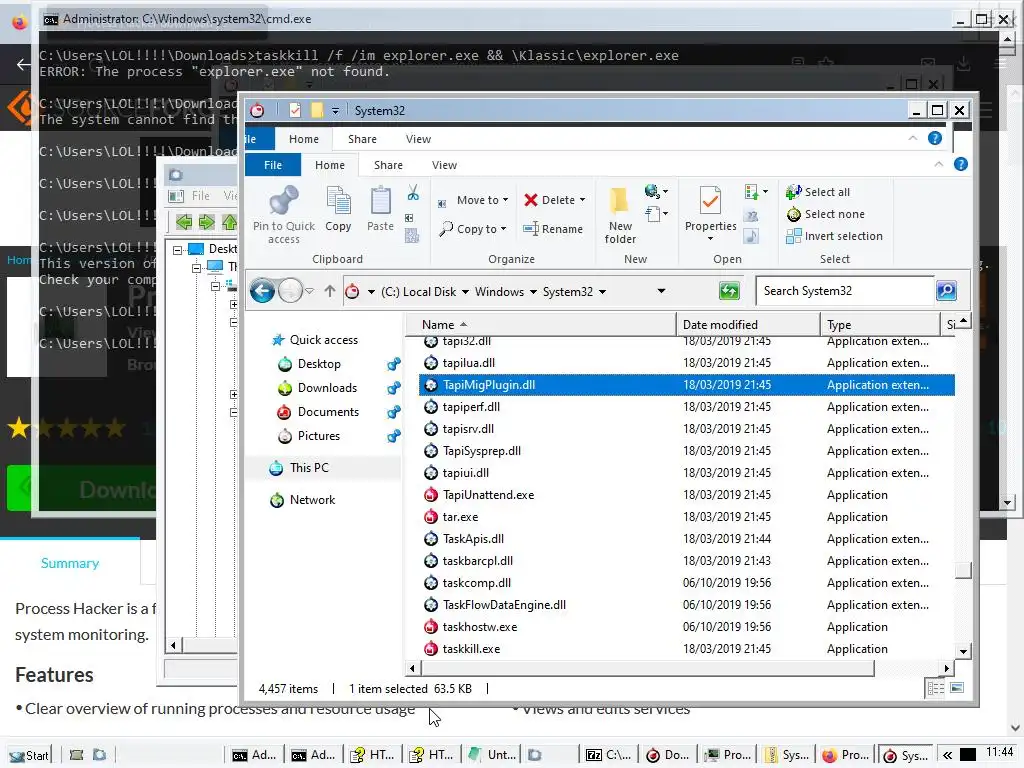
Task: Select TaskFlowDataEngine.dll in the list
Action: pos(686,605)
